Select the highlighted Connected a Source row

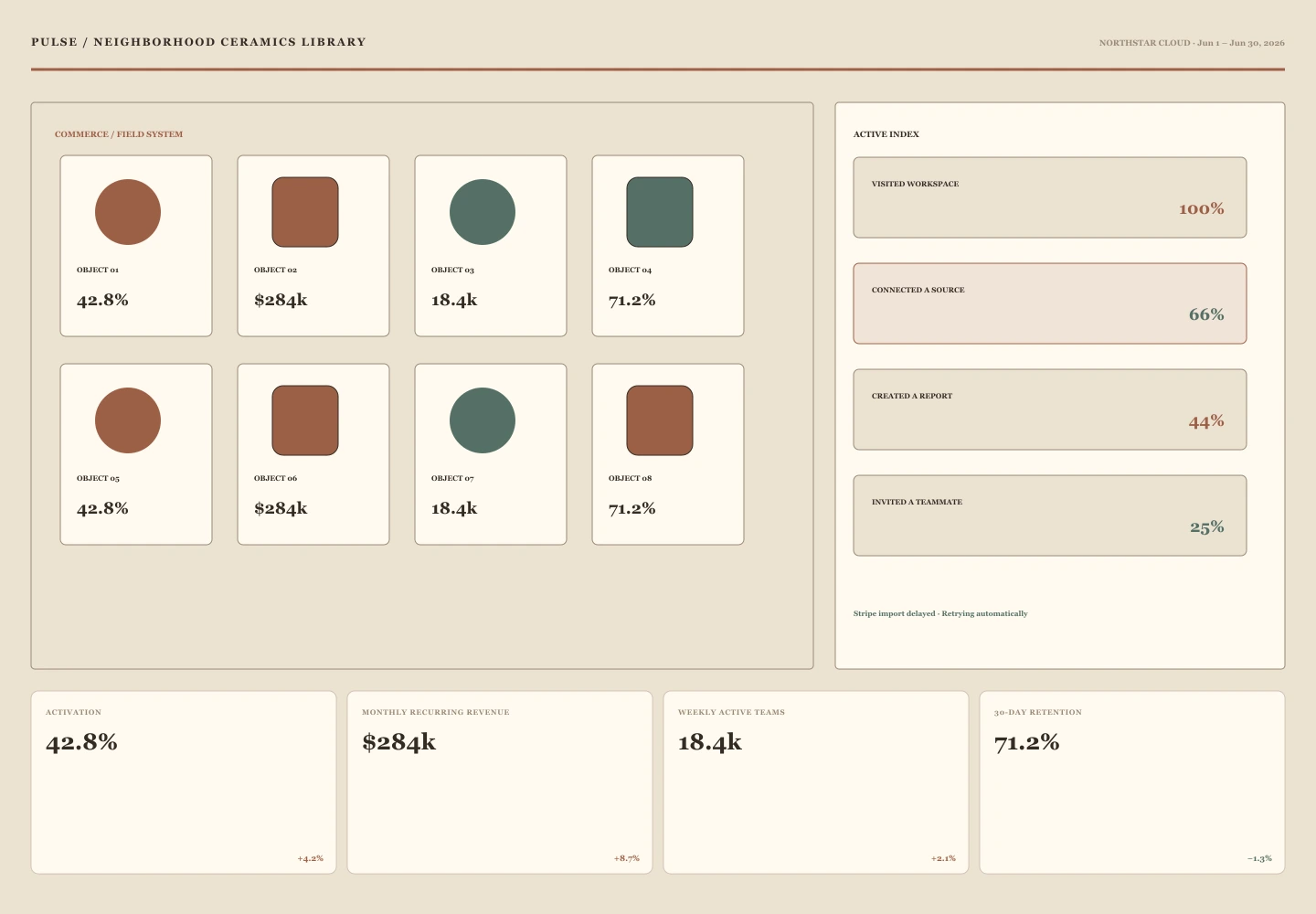coord(1050,303)
